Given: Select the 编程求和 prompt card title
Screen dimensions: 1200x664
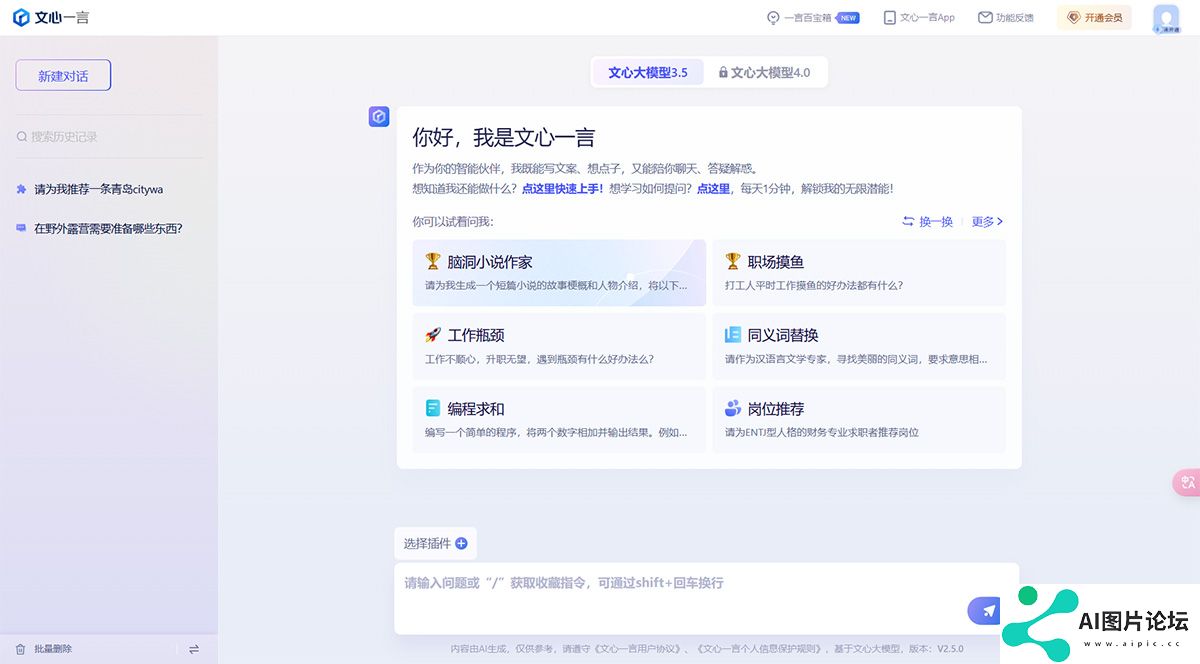Looking at the screenshot, I should coord(476,409).
